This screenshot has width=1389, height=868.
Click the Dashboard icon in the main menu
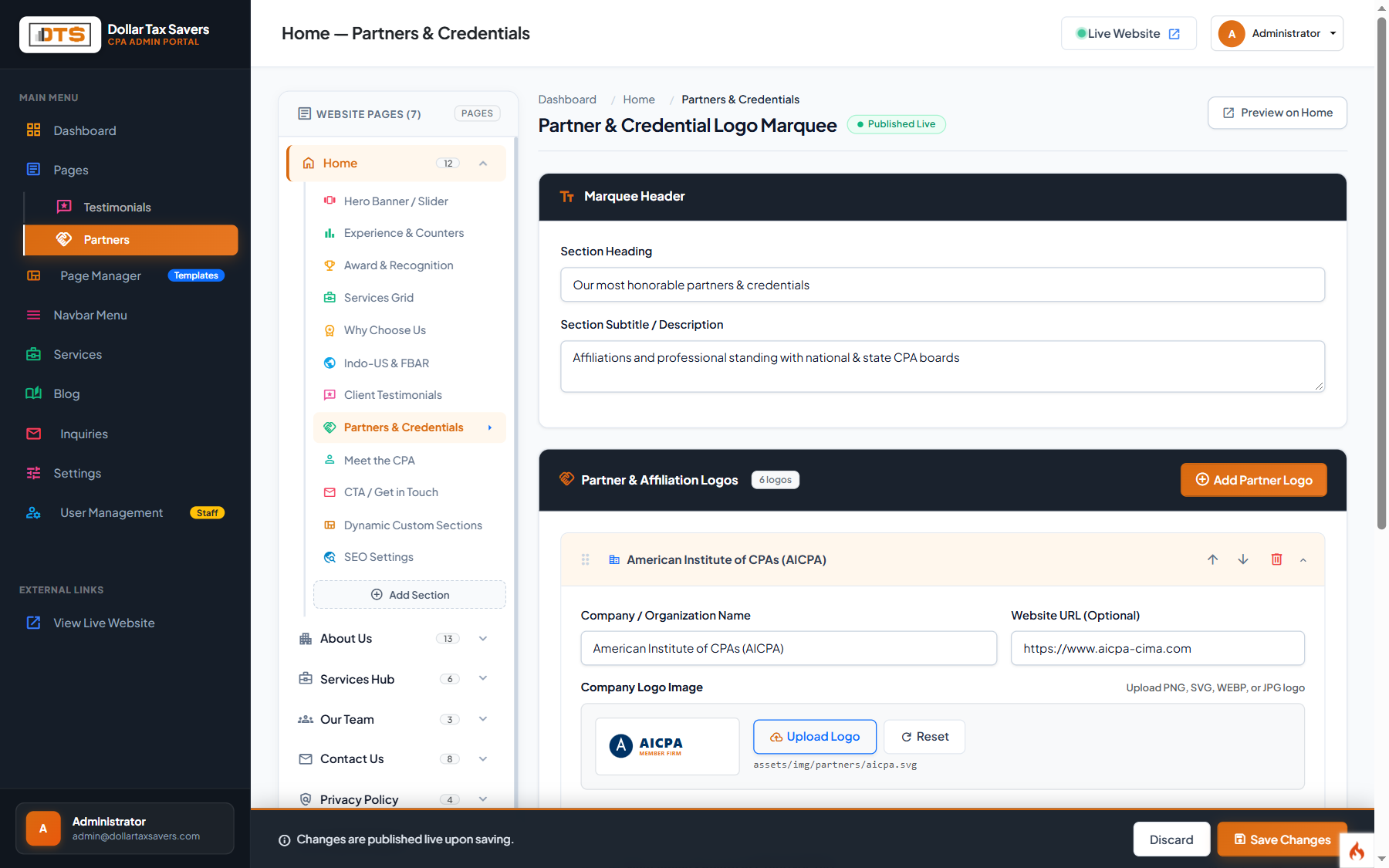point(33,130)
